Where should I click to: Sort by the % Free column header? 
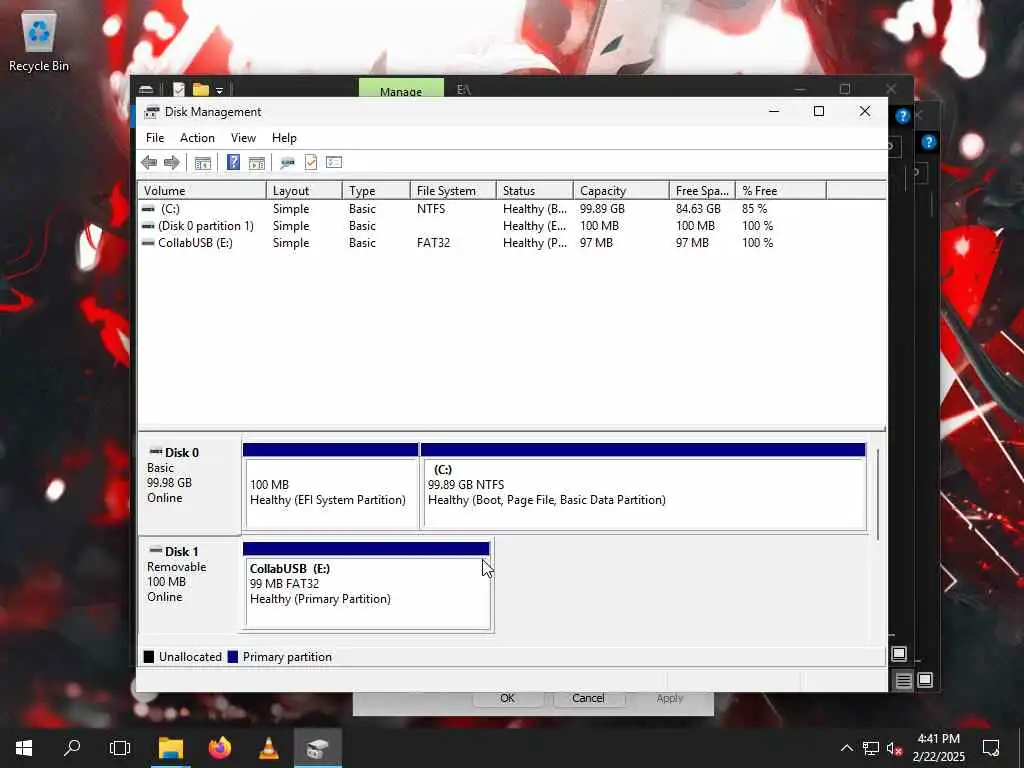(x=781, y=191)
